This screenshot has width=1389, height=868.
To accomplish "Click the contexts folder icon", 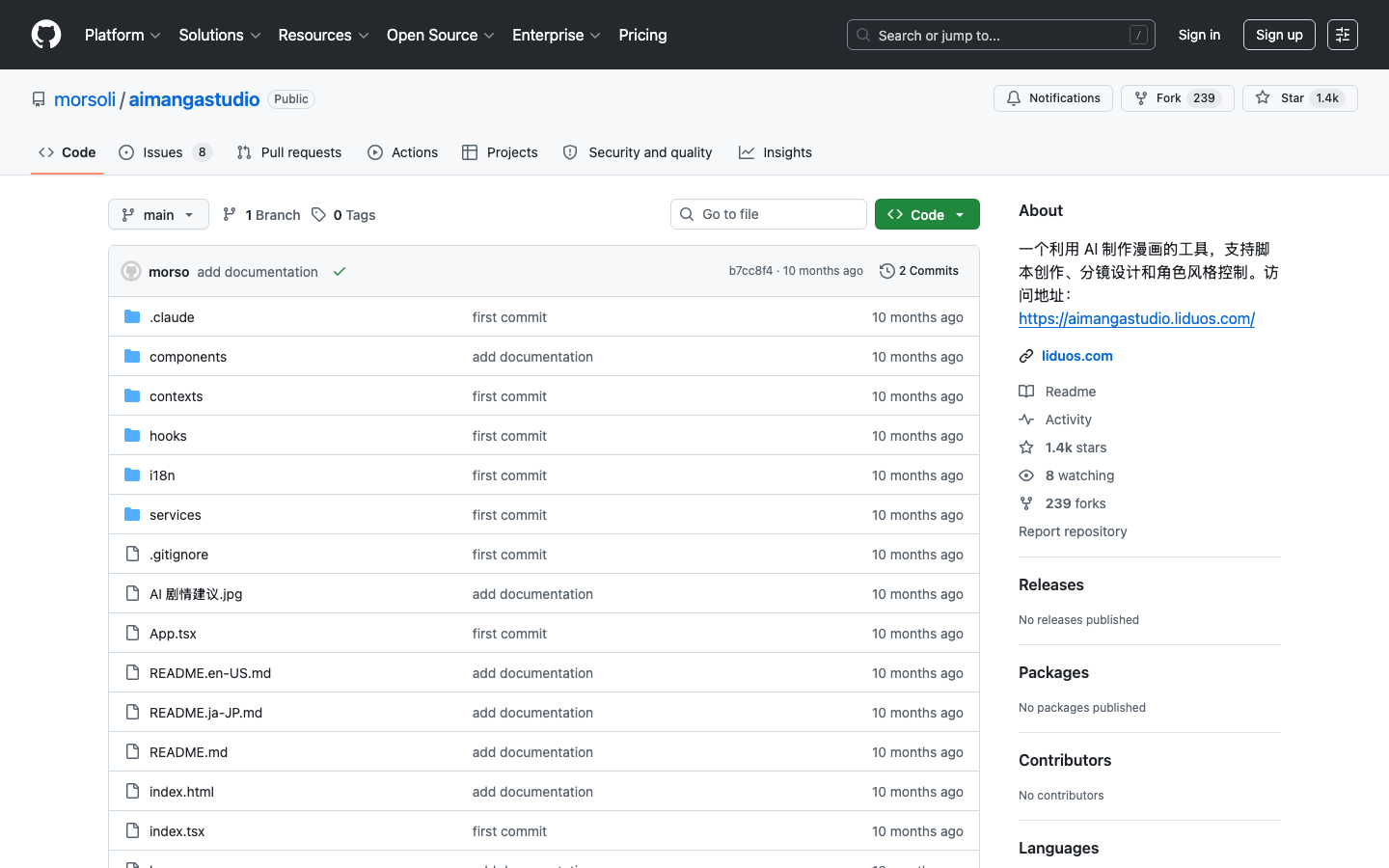I will click(x=132, y=395).
